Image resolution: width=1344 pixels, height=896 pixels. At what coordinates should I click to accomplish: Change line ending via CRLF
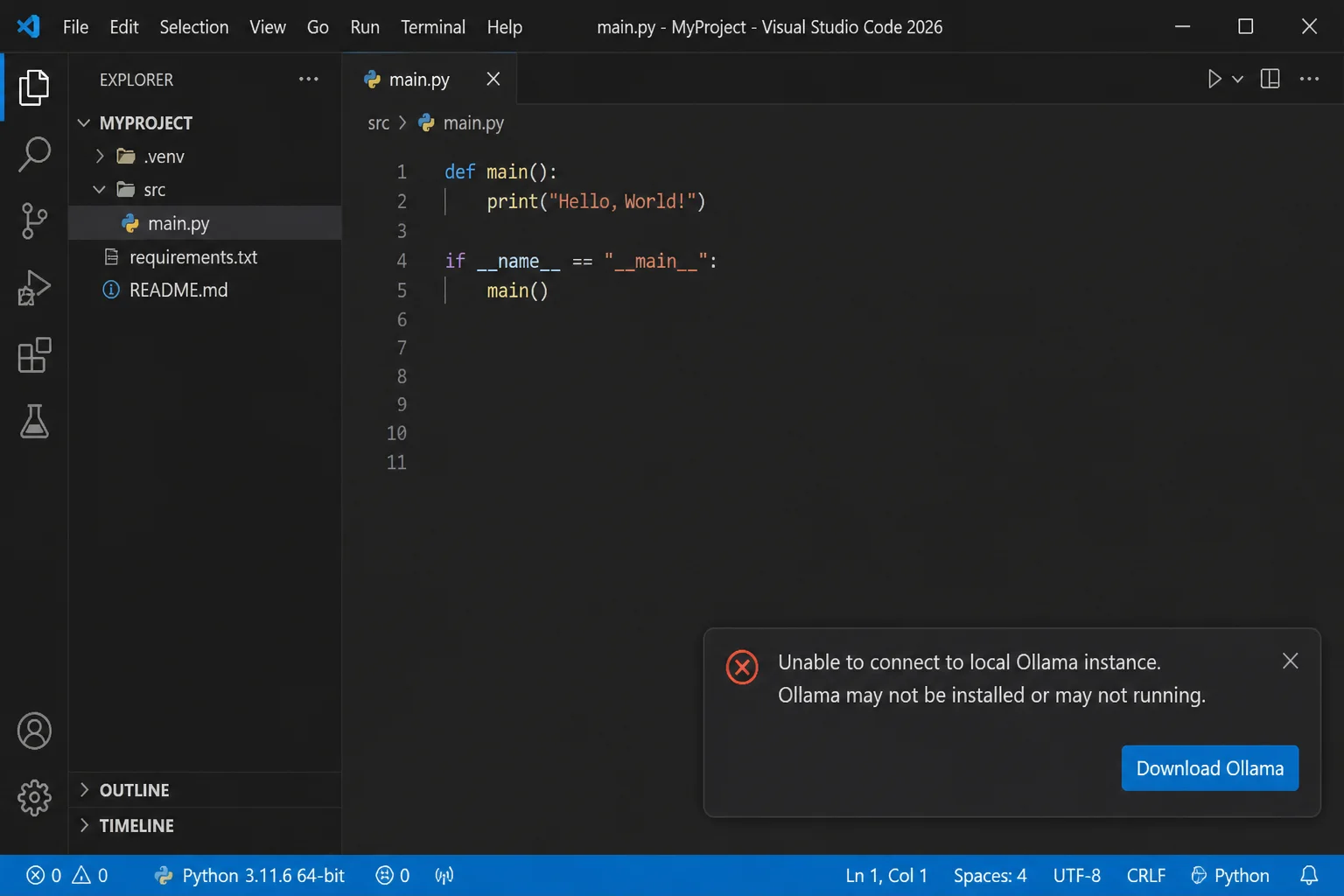click(1146, 875)
